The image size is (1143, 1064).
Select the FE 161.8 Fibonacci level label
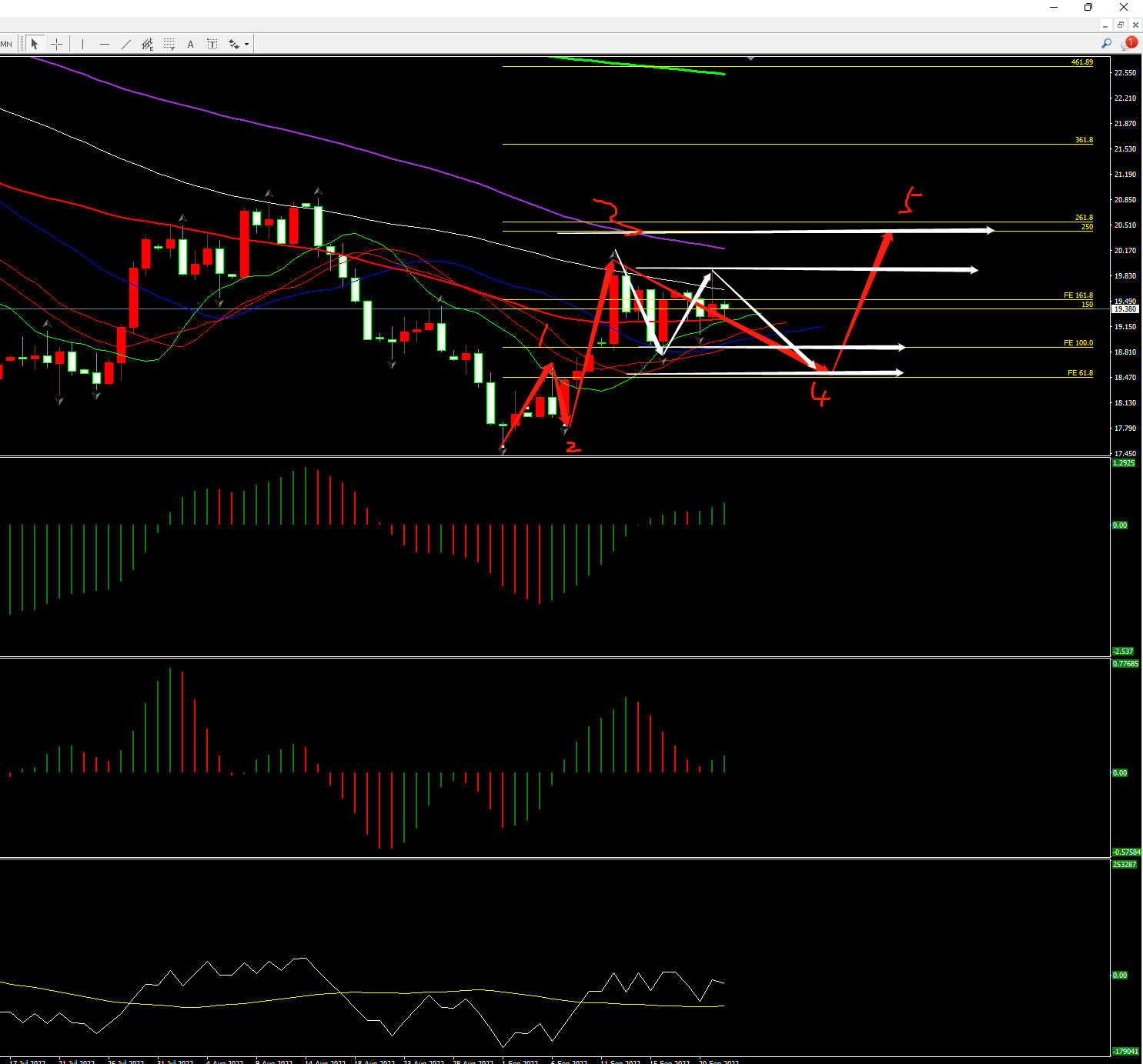click(1078, 295)
